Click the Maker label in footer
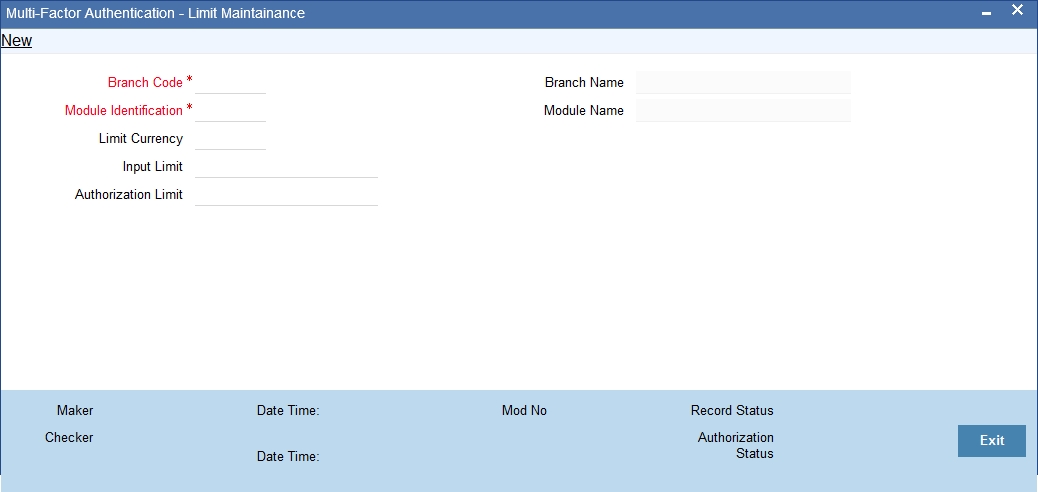The width and height of the screenshot is (1038, 492). [x=75, y=411]
